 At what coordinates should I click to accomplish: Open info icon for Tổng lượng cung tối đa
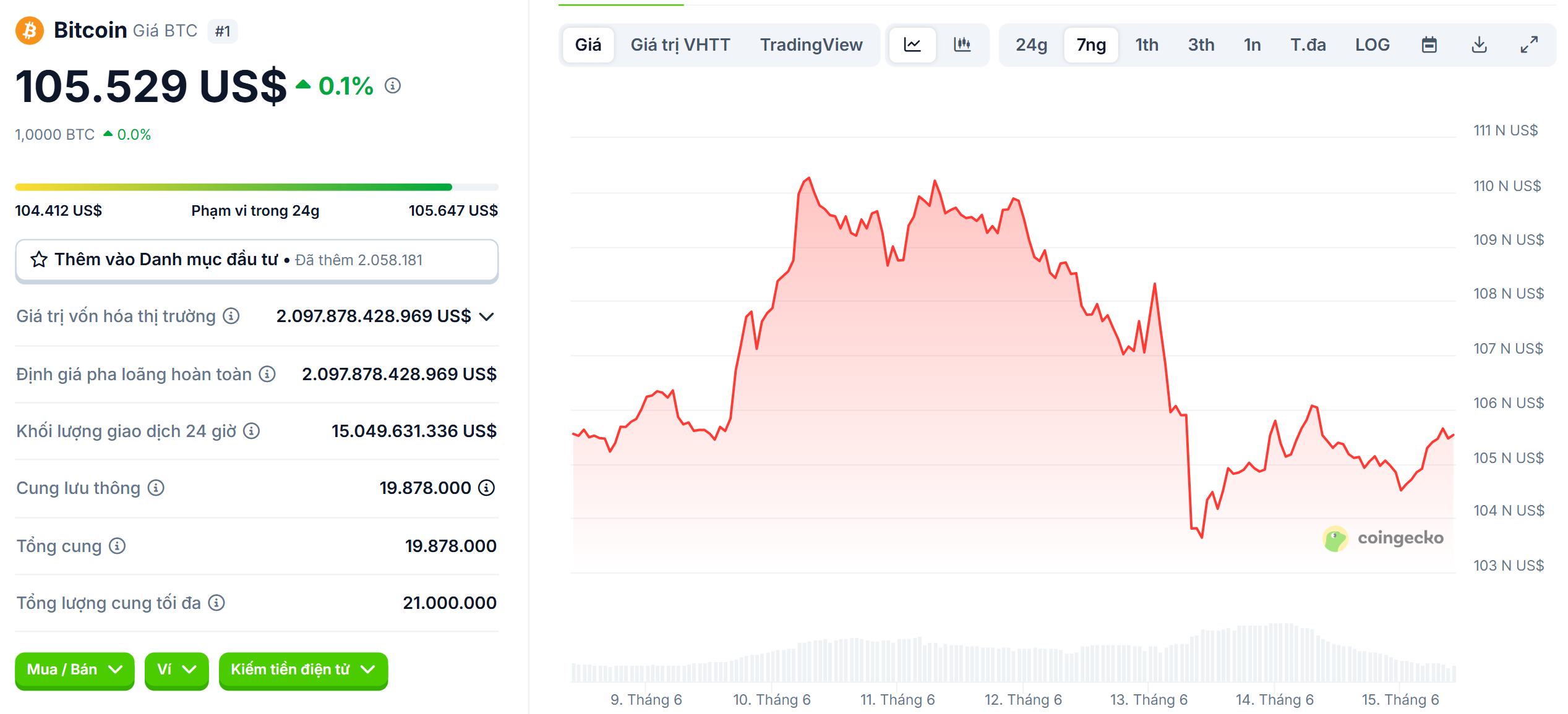coord(216,603)
